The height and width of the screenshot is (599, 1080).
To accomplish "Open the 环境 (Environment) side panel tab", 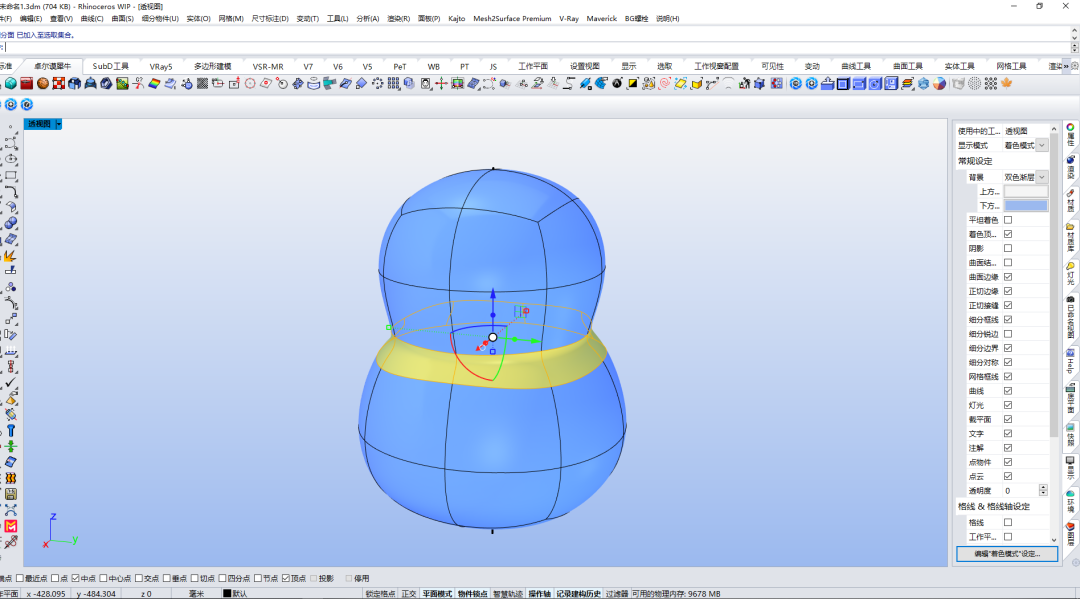I will click(1071, 502).
